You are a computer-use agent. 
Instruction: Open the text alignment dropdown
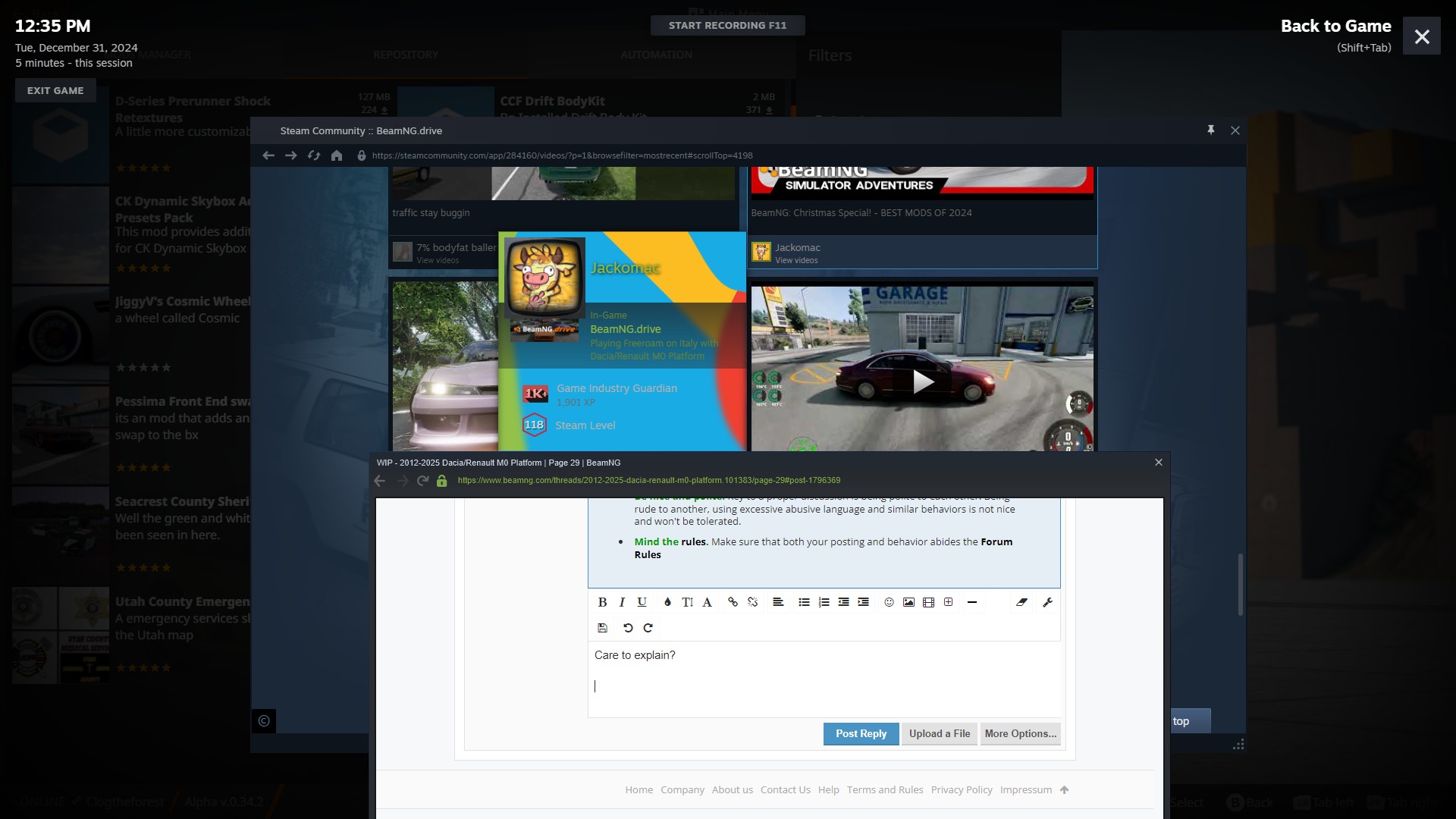click(778, 602)
